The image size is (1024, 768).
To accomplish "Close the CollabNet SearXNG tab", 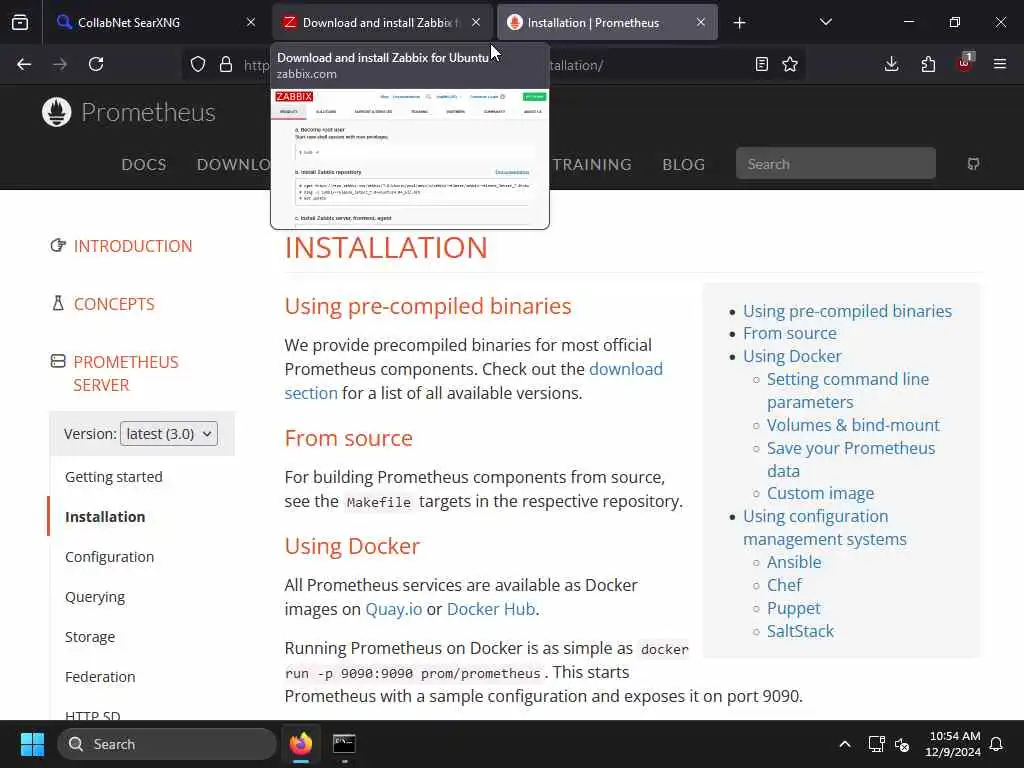I will click(x=251, y=22).
